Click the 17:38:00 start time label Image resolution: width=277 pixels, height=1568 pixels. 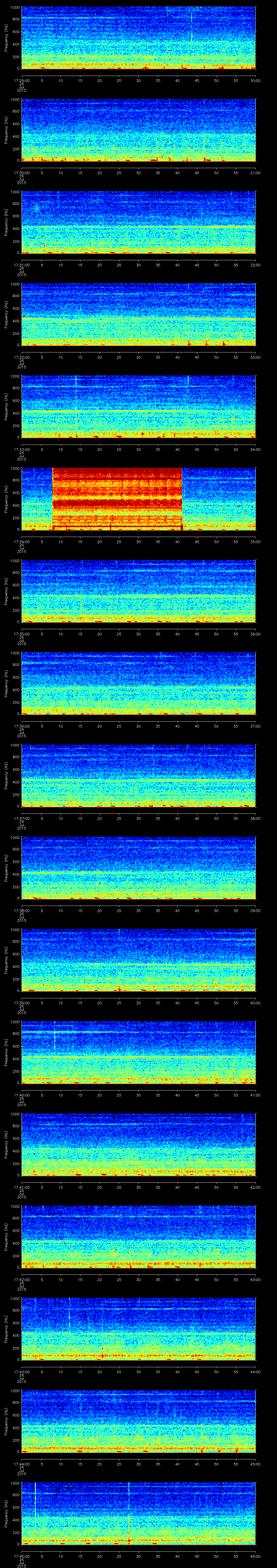(21, 910)
